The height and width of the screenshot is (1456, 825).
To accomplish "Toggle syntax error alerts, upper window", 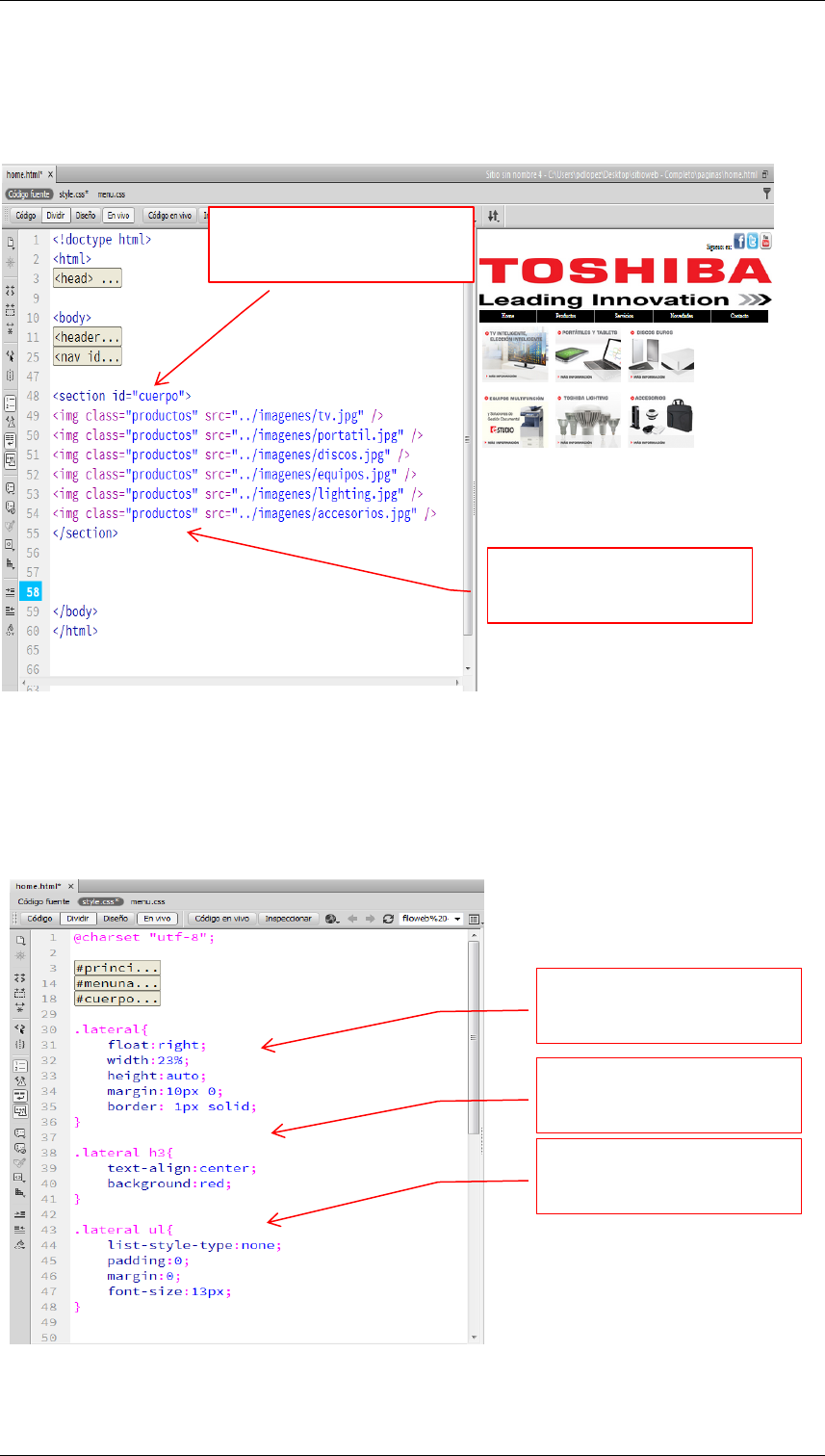I will click(11, 460).
